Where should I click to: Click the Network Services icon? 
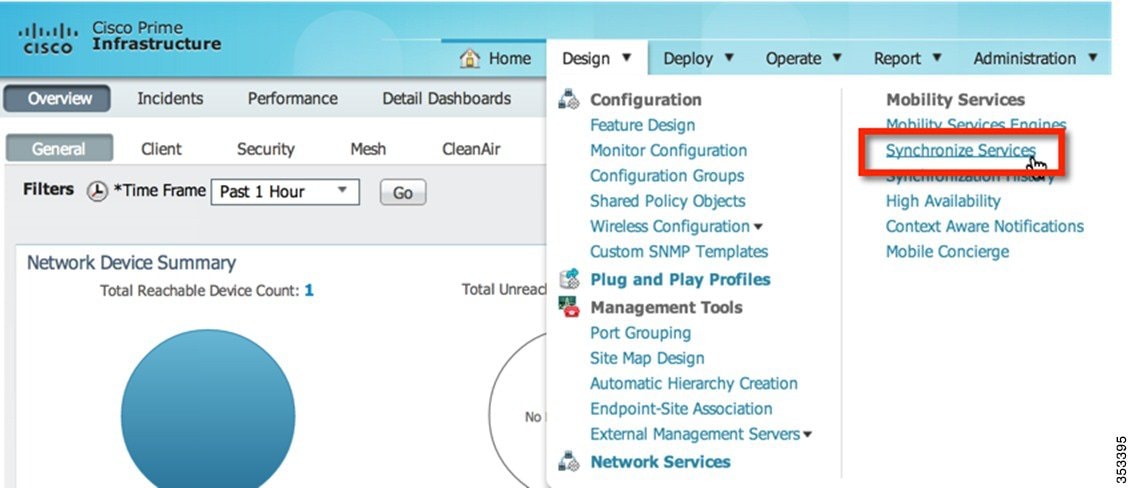click(569, 461)
